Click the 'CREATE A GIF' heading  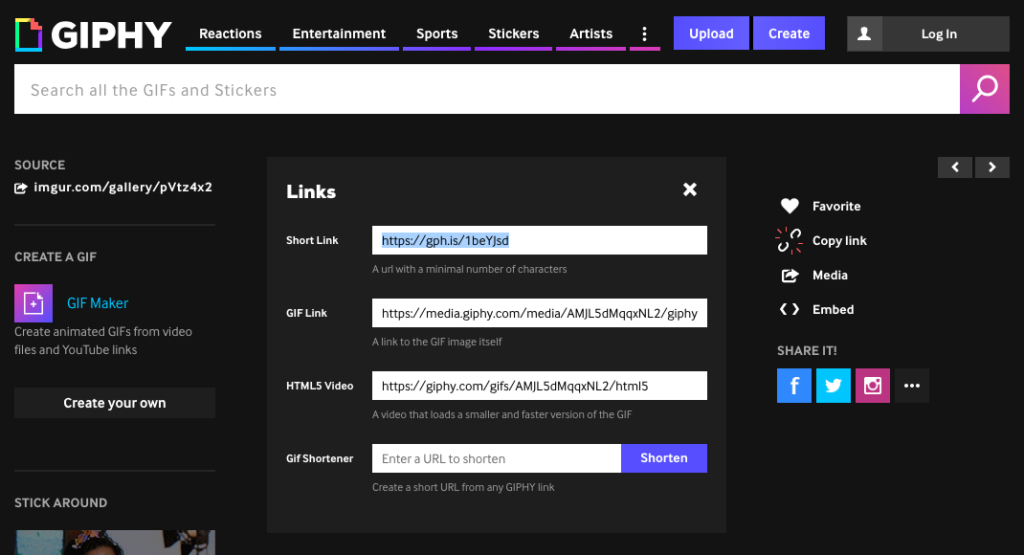click(56, 257)
